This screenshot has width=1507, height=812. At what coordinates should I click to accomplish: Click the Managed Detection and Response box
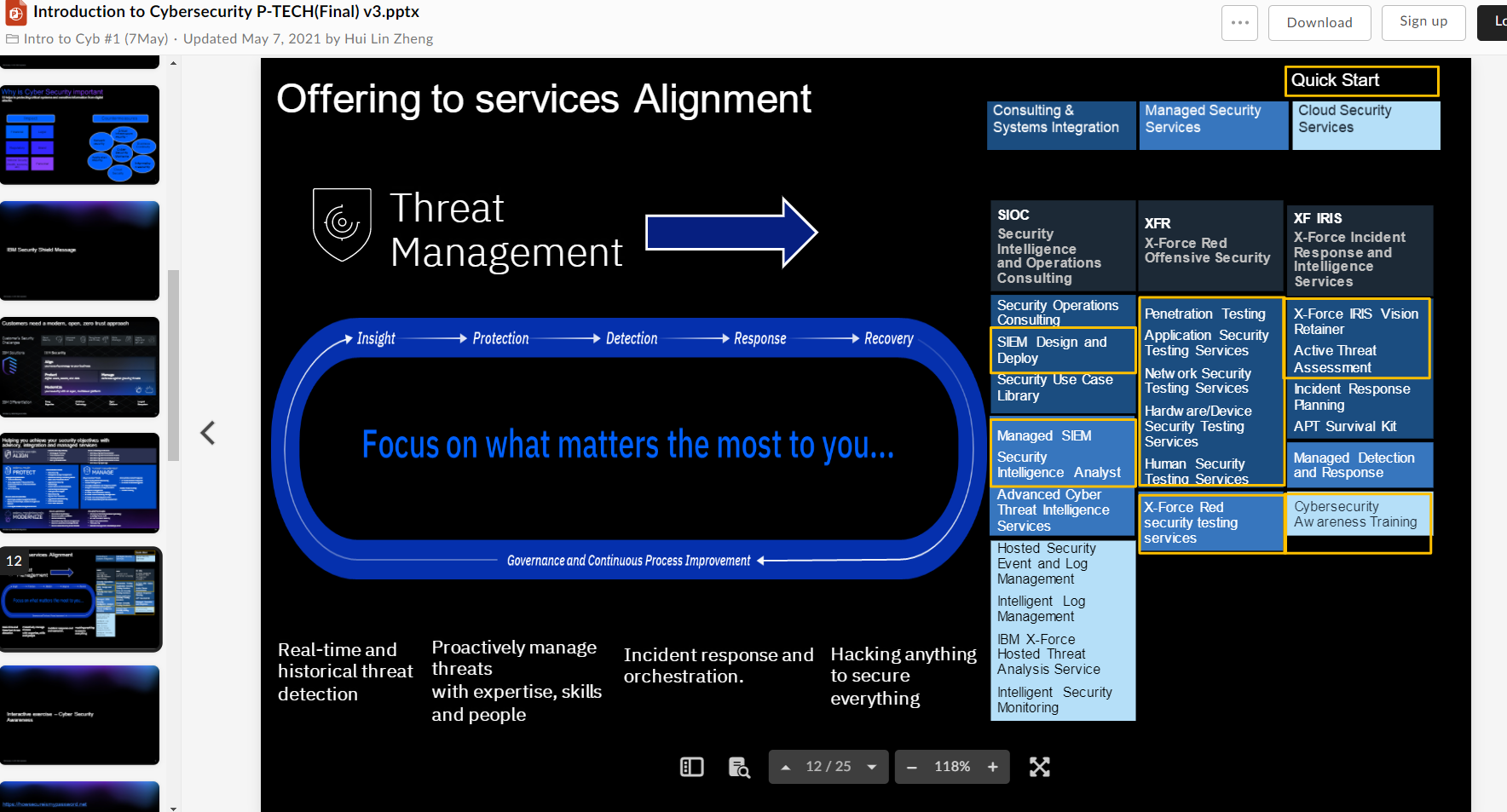1359,465
